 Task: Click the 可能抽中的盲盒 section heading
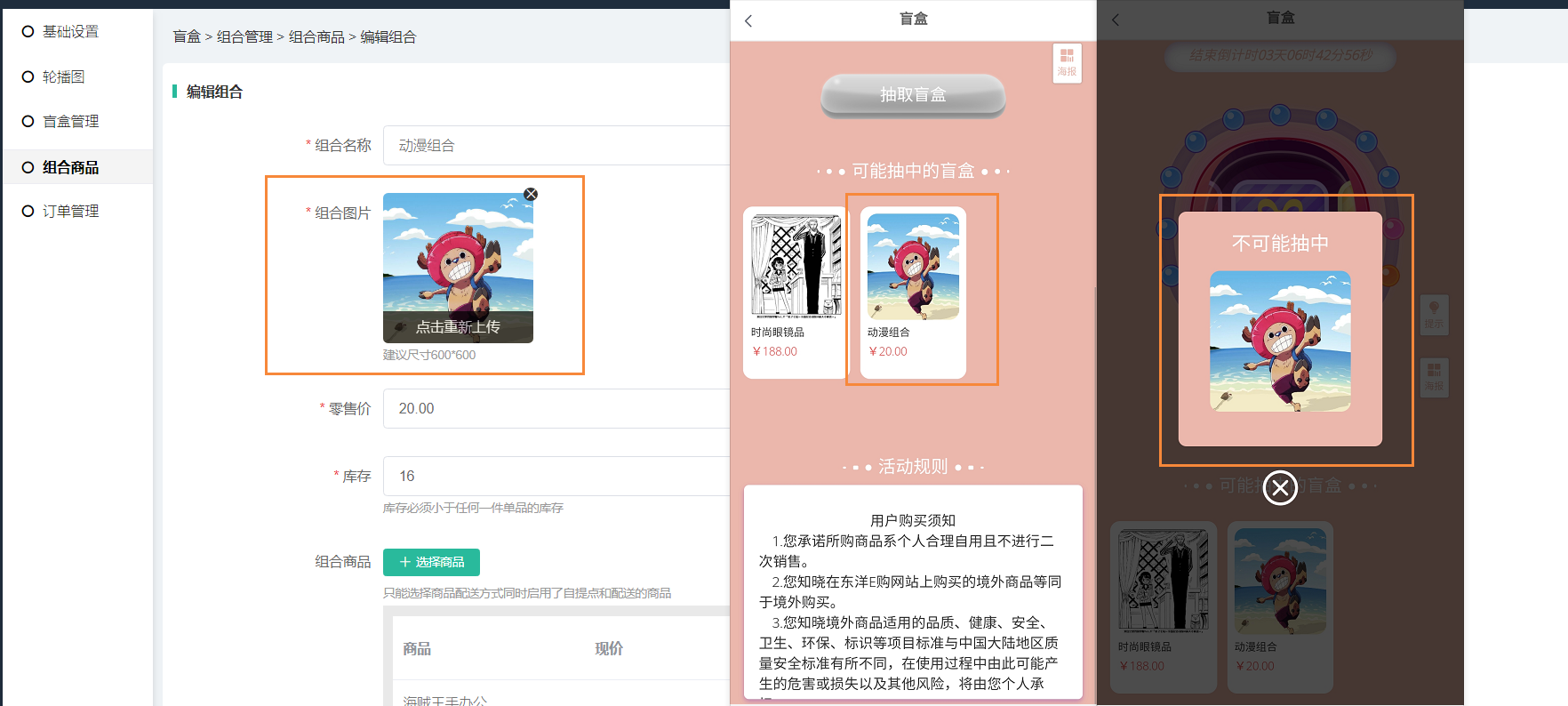(x=913, y=171)
